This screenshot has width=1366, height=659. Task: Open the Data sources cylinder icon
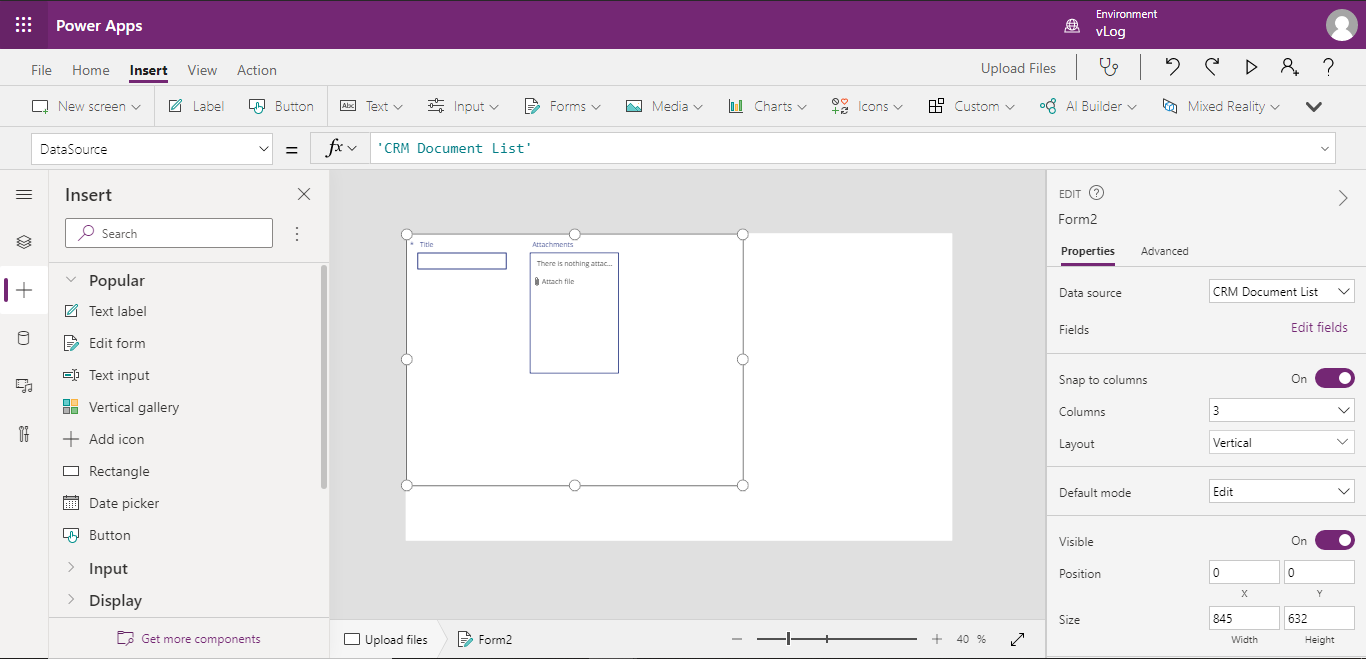click(24, 338)
